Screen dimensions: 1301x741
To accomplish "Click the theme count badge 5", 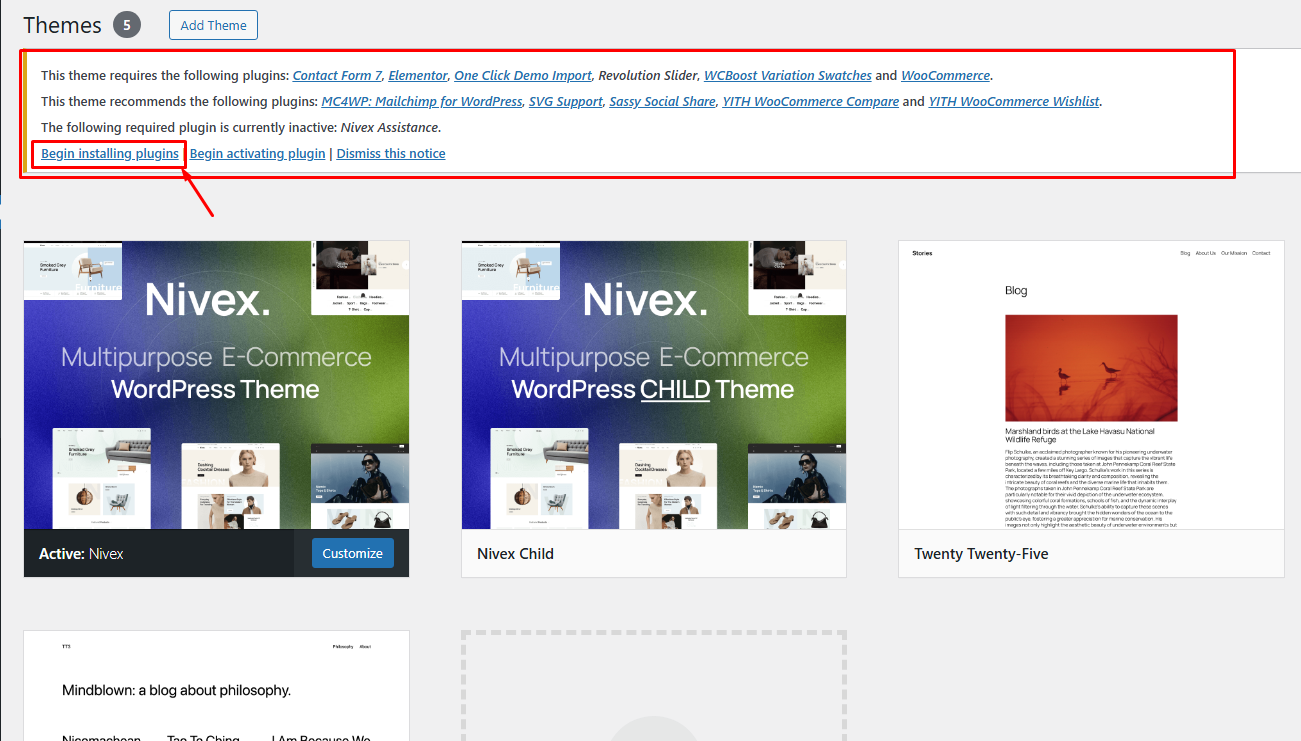I will (x=127, y=25).
